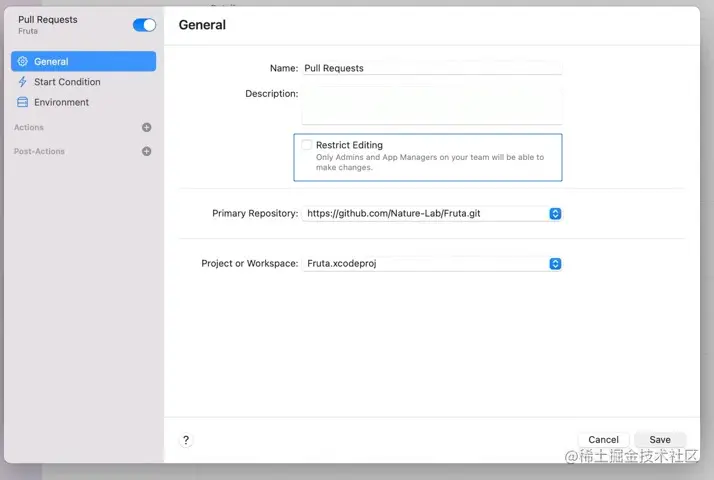Click the Cancel button
Image resolution: width=714 pixels, height=480 pixels.
[x=603, y=439]
